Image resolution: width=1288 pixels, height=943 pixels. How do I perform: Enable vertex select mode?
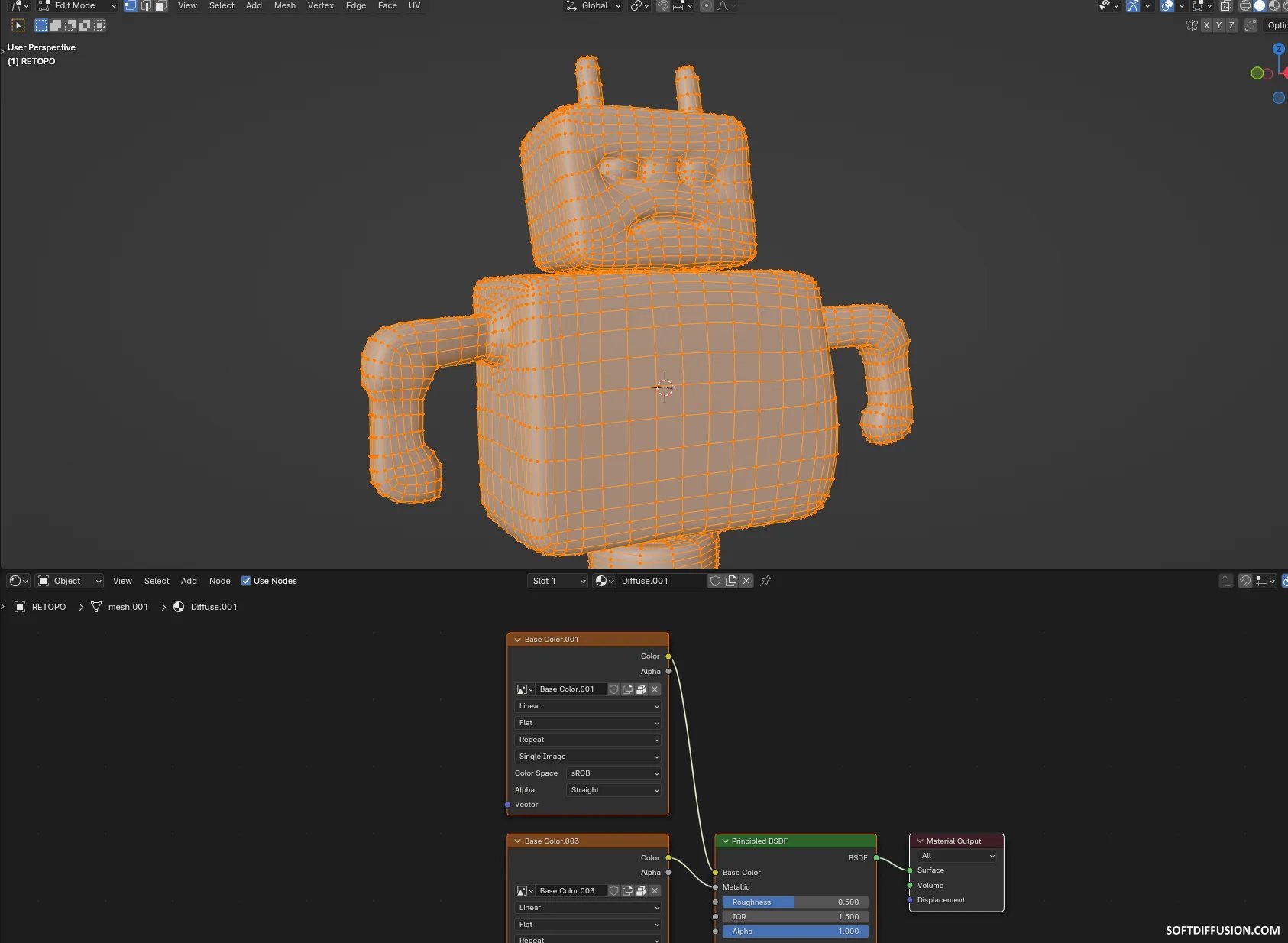point(131,5)
